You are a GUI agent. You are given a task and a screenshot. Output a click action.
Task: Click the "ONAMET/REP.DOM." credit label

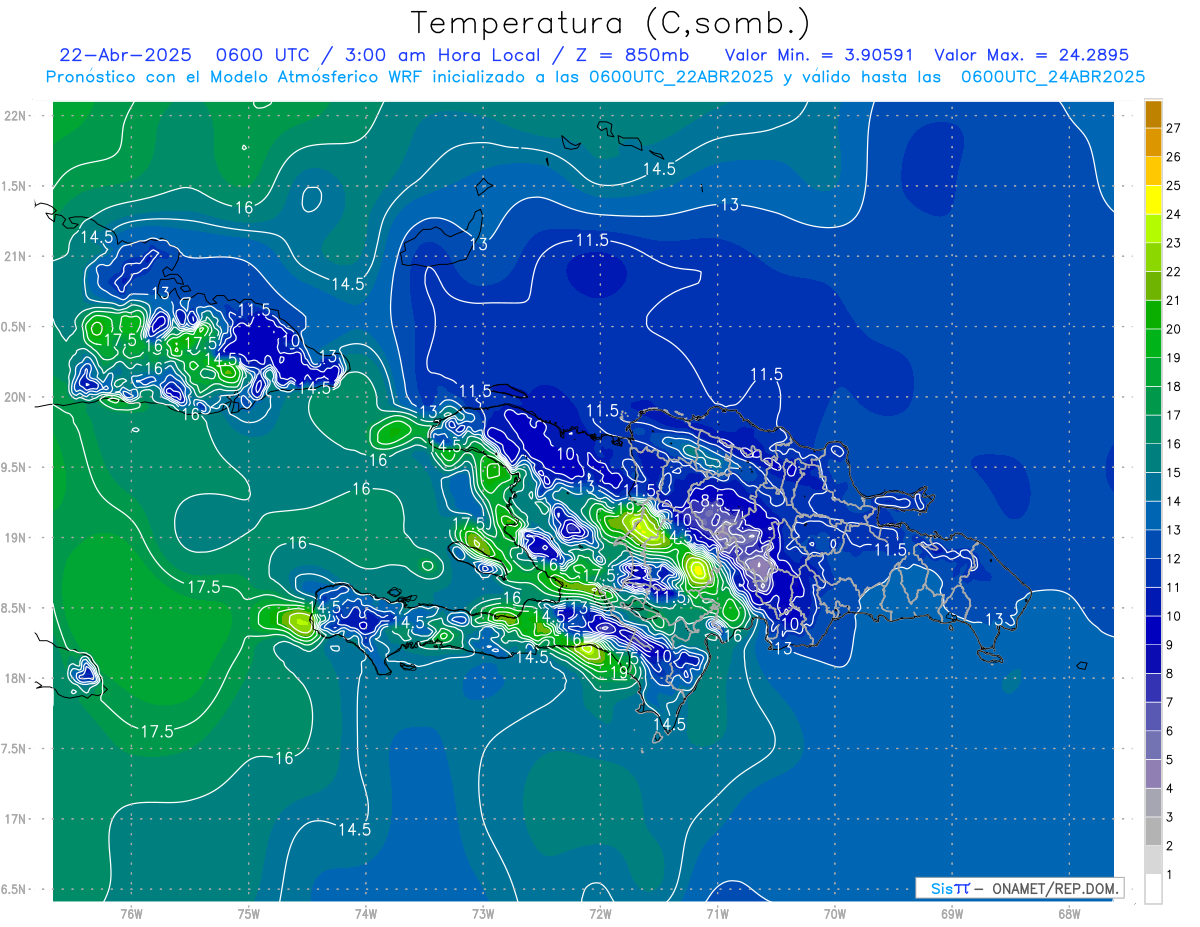[1054, 888]
